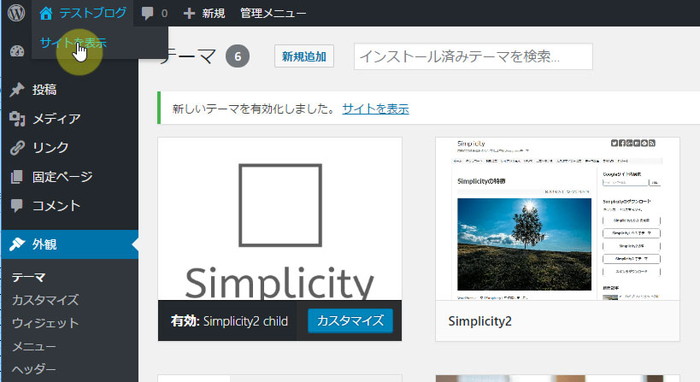Follow the サイトを表示 link in the notice
700x382 pixels.
375,109
